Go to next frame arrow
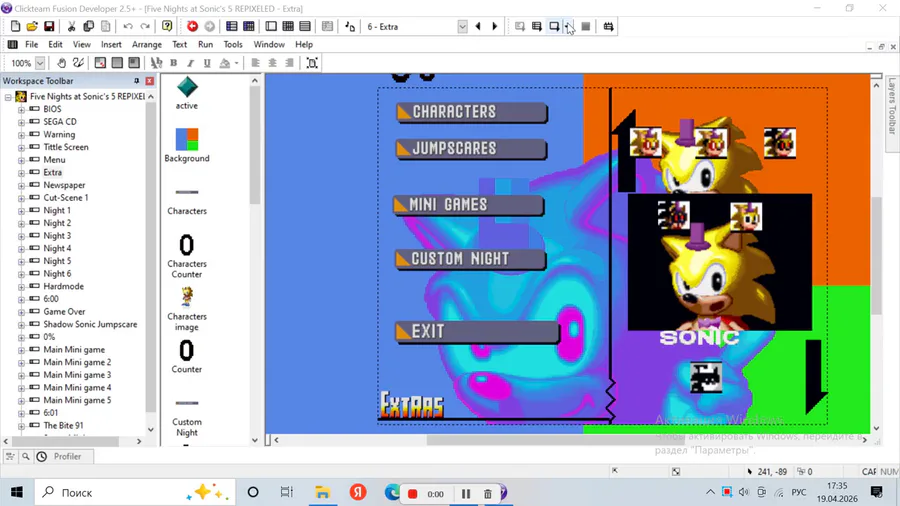 coord(495,26)
